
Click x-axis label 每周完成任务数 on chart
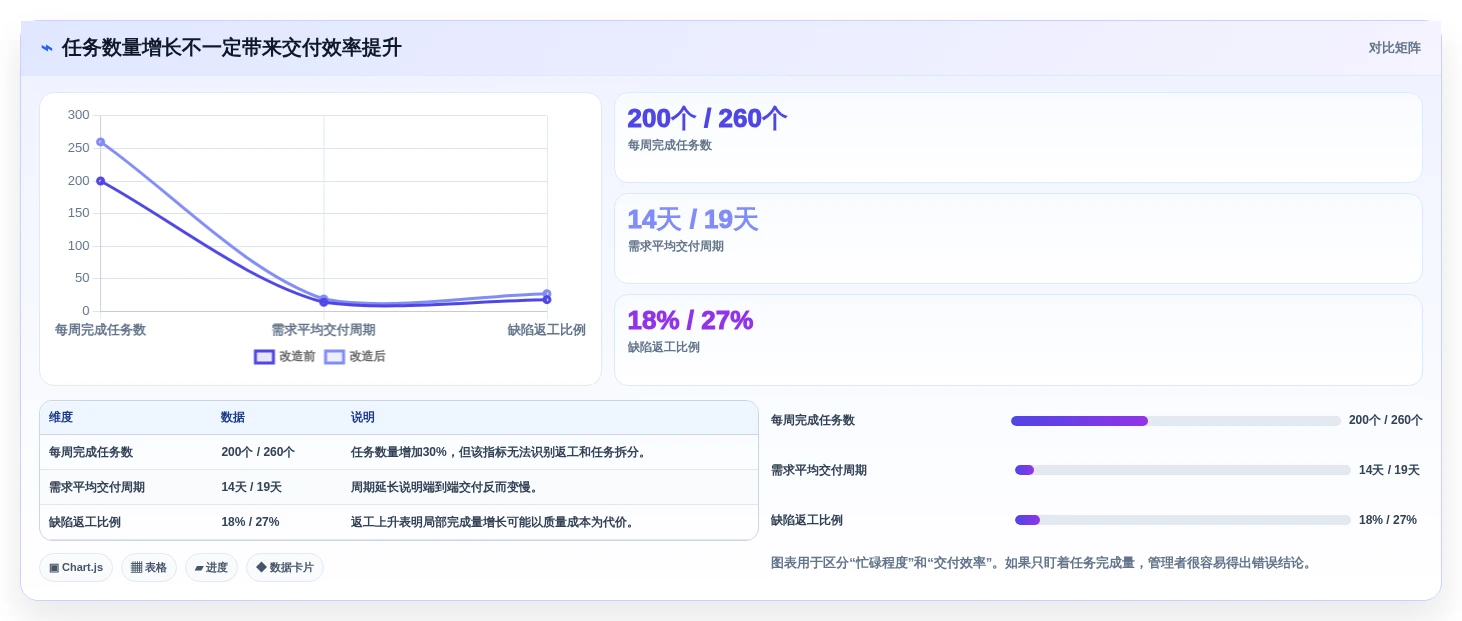pos(100,330)
